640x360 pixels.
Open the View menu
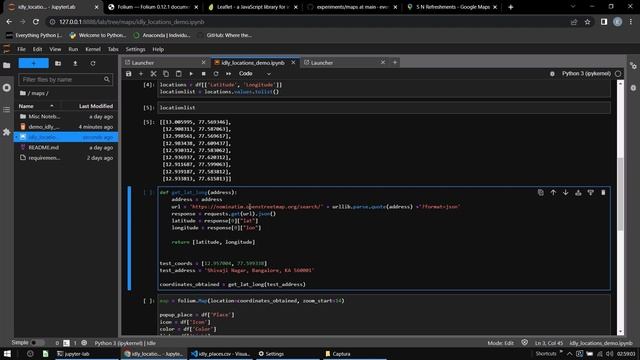point(55,49)
